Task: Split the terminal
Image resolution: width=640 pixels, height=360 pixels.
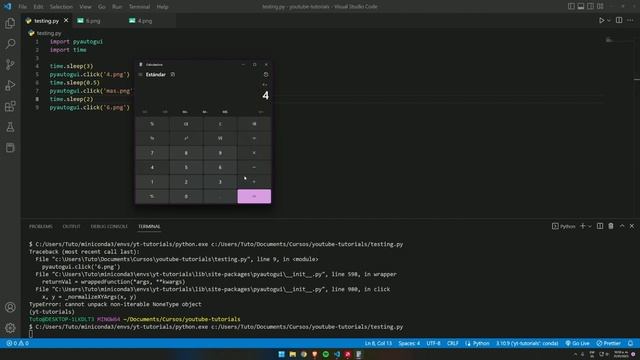Action: click(x=600, y=226)
